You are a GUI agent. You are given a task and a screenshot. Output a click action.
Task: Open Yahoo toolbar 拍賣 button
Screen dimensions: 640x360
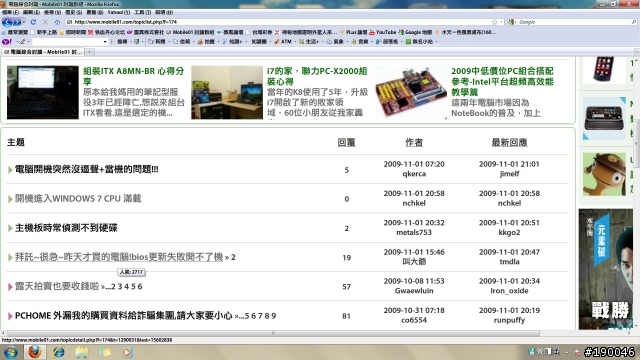[206, 42]
